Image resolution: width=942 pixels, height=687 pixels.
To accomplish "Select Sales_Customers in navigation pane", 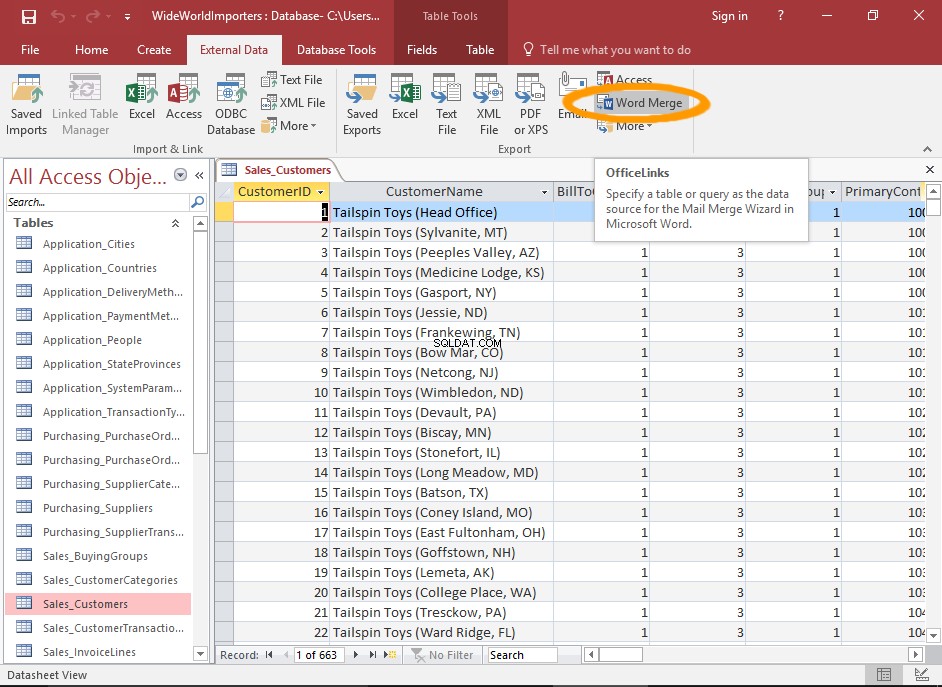I will tap(98, 604).
